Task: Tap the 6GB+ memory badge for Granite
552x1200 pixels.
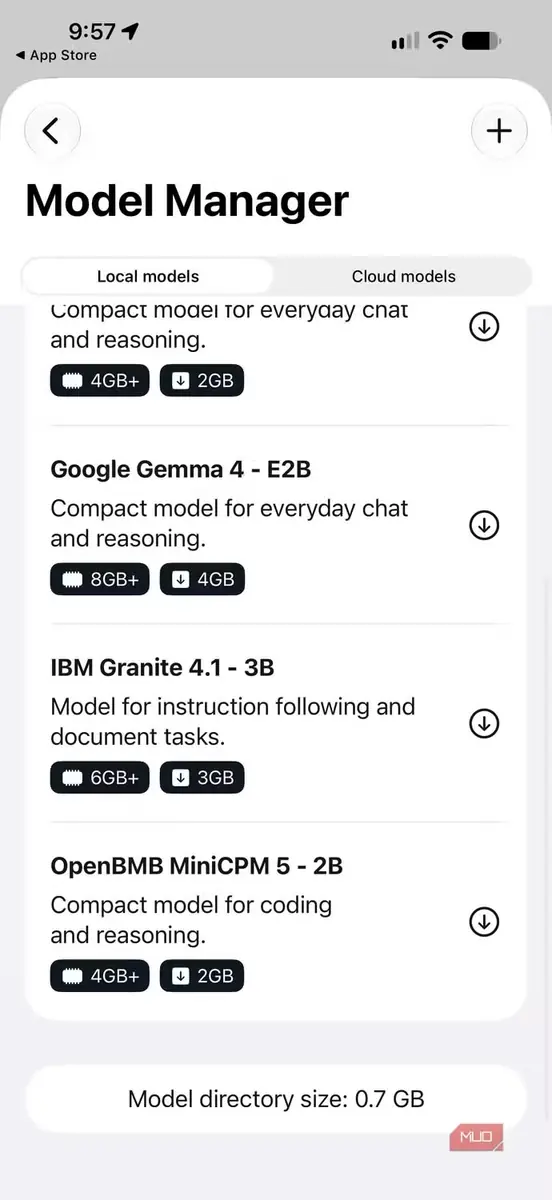Action: (x=100, y=777)
